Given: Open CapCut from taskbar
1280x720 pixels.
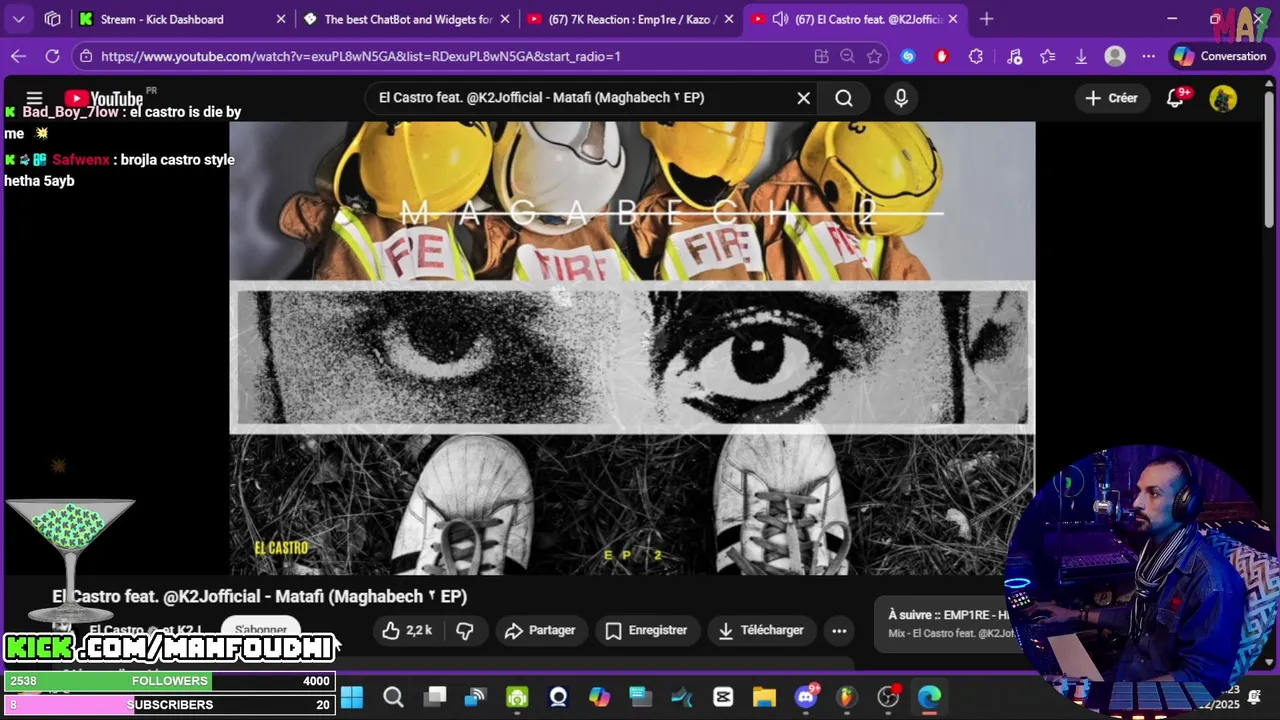Looking at the screenshot, I should 723,697.
